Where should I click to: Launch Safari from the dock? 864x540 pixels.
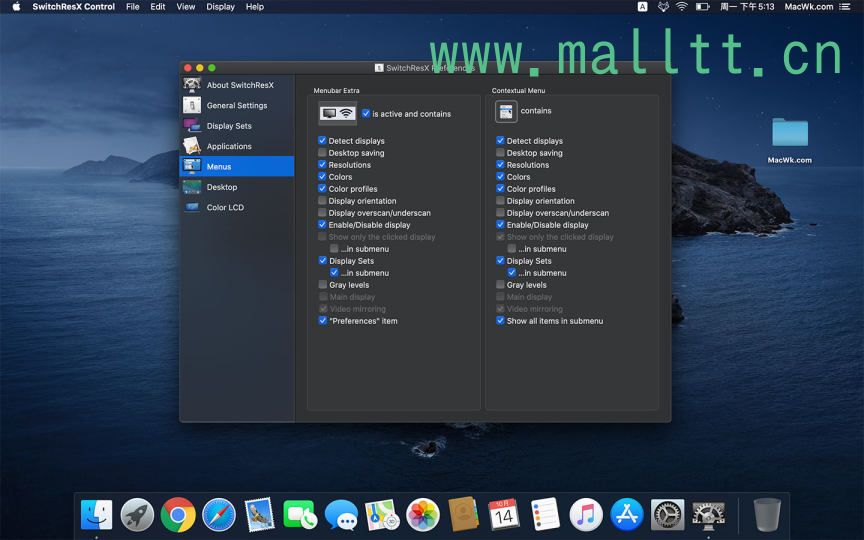pos(219,515)
